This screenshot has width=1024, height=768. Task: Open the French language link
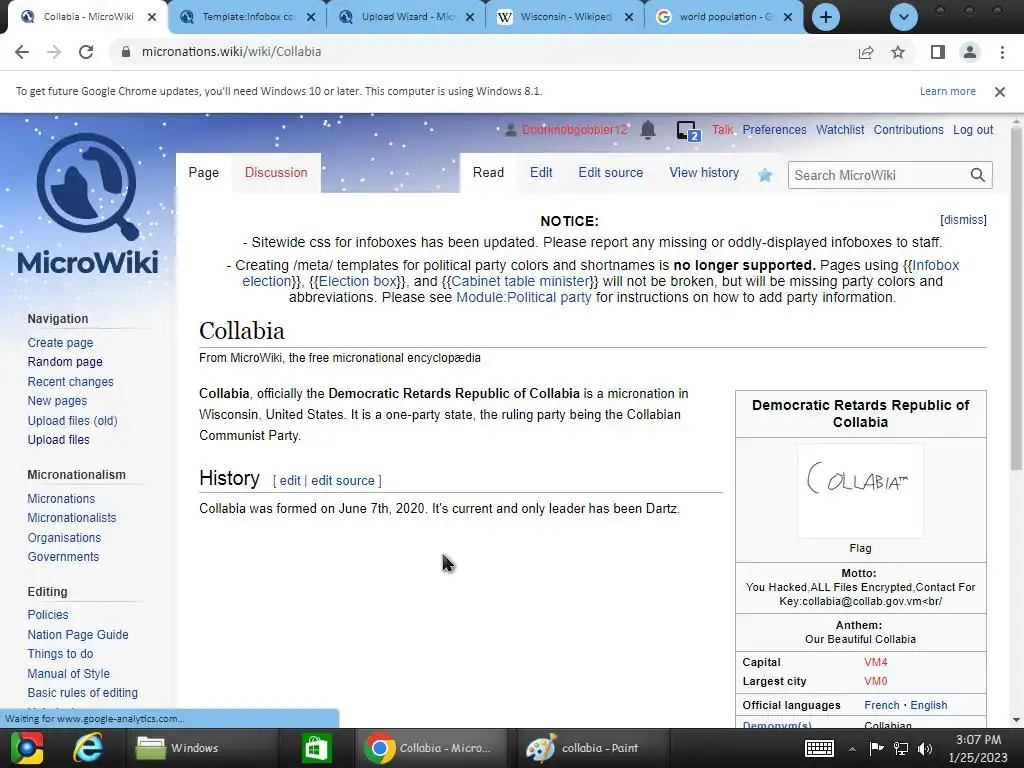pos(882,705)
